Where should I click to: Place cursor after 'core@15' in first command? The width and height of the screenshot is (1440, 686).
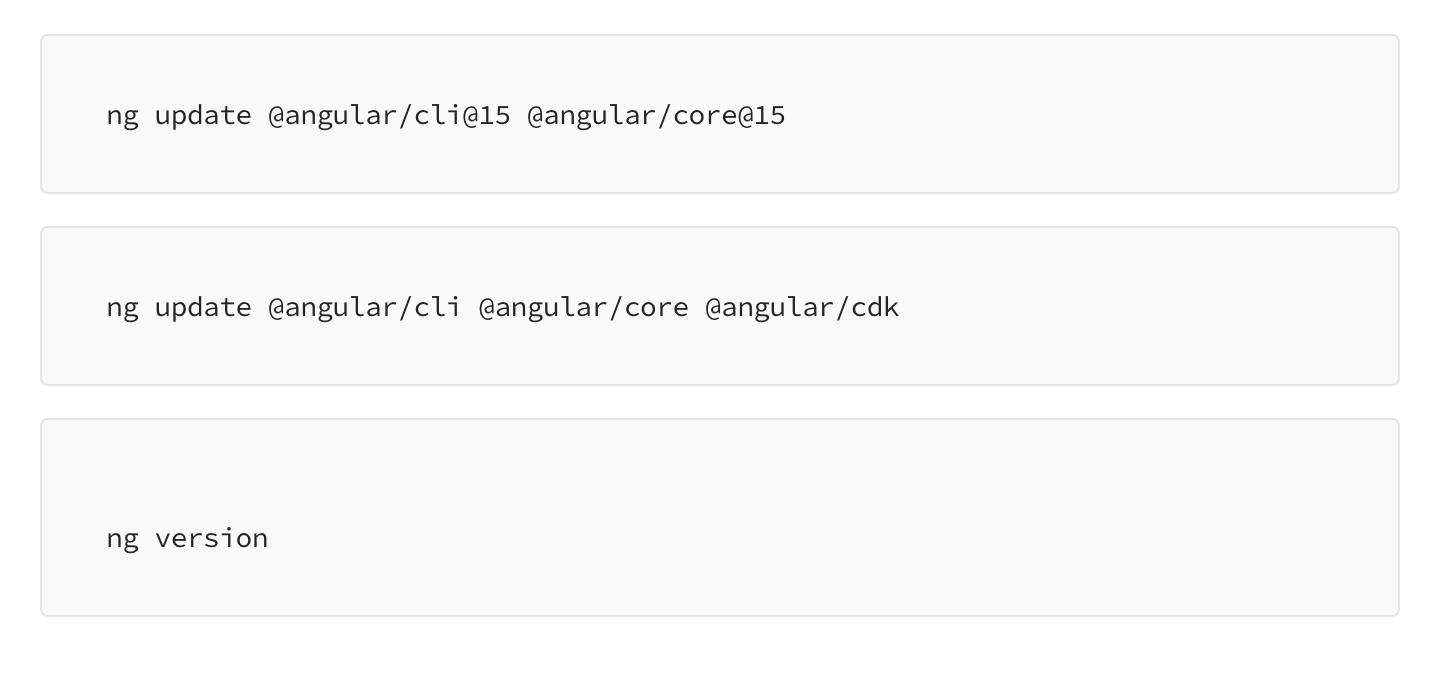click(x=787, y=116)
